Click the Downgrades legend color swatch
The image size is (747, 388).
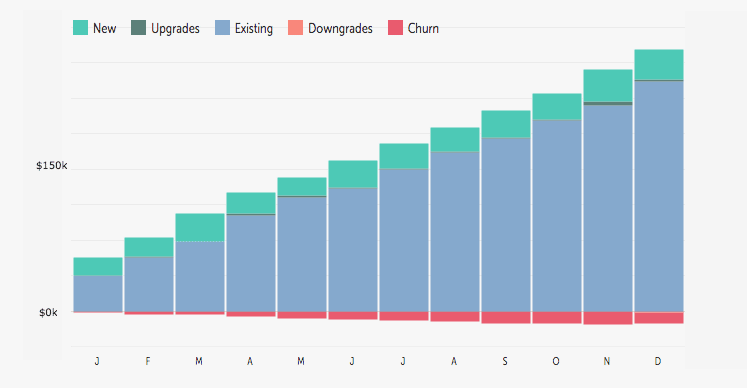(x=296, y=28)
